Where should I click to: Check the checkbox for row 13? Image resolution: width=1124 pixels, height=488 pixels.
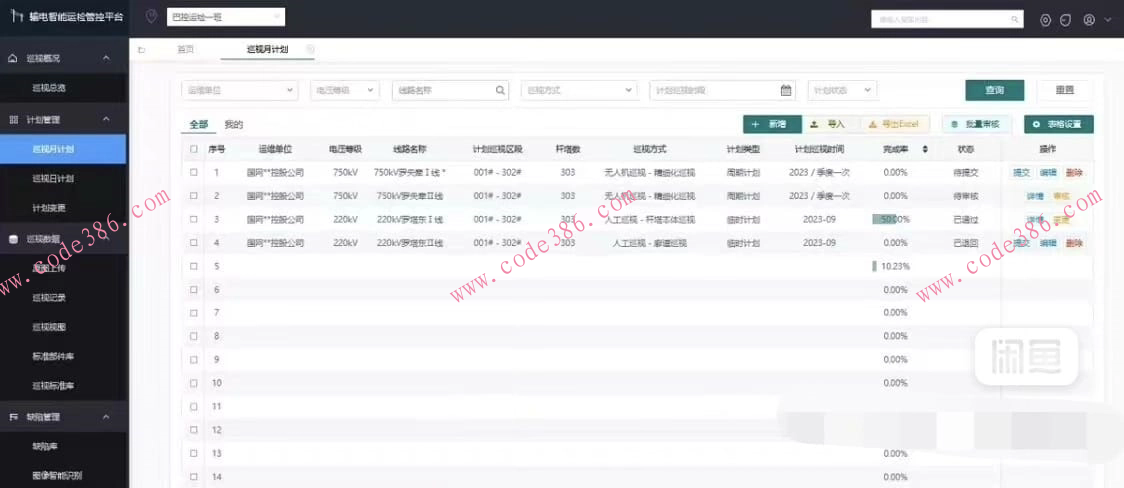(x=194, y=454)
